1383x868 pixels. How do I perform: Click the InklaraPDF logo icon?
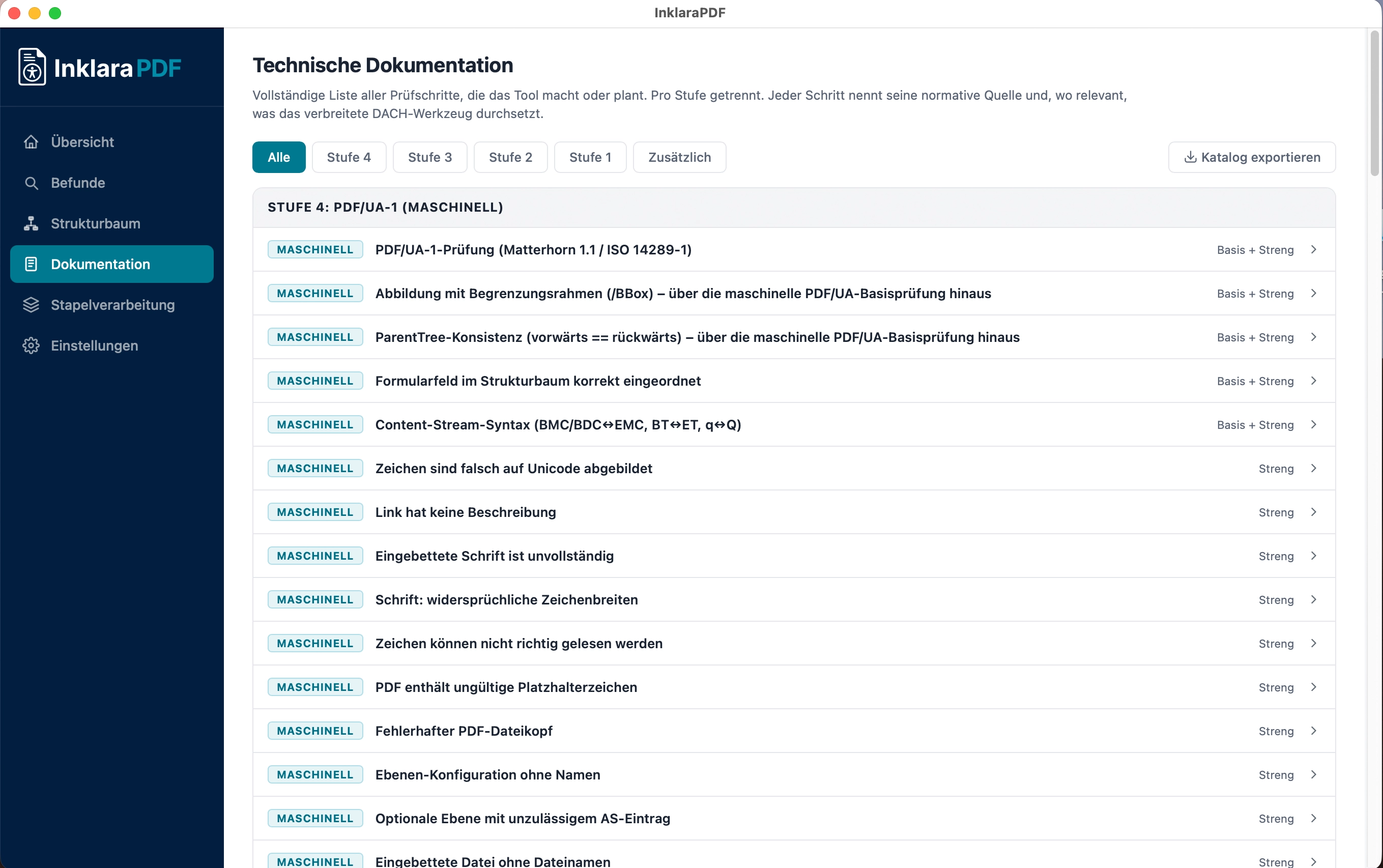tap(32, 67)
